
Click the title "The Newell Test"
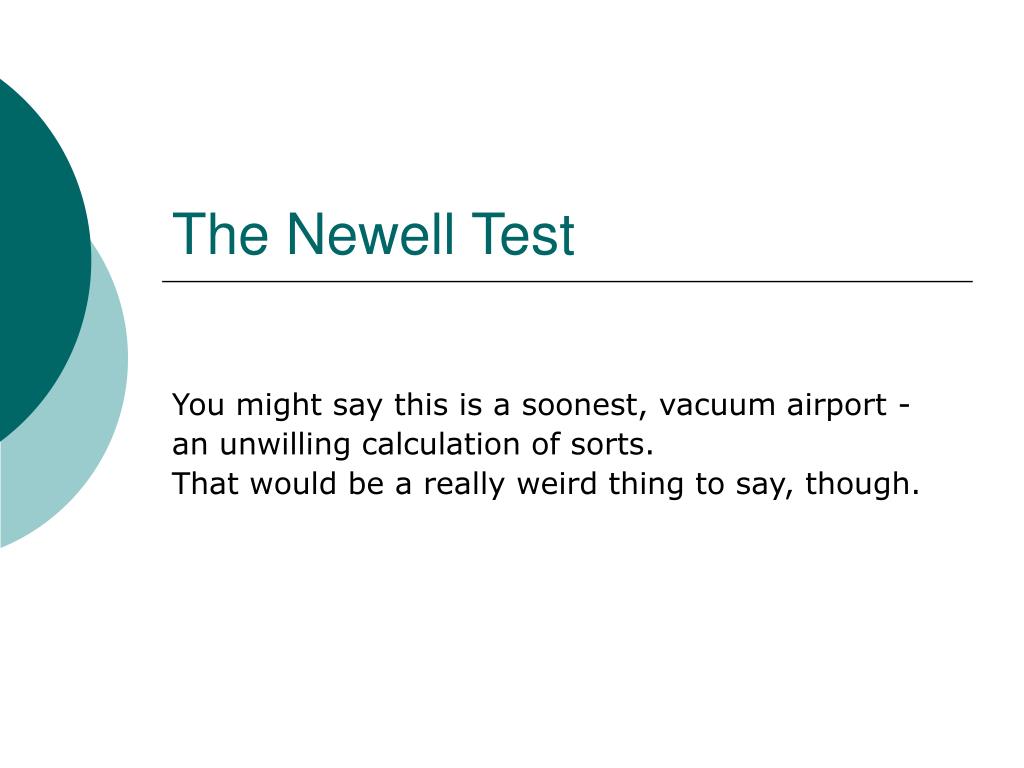pyautogui.click(x=373, y=234)
